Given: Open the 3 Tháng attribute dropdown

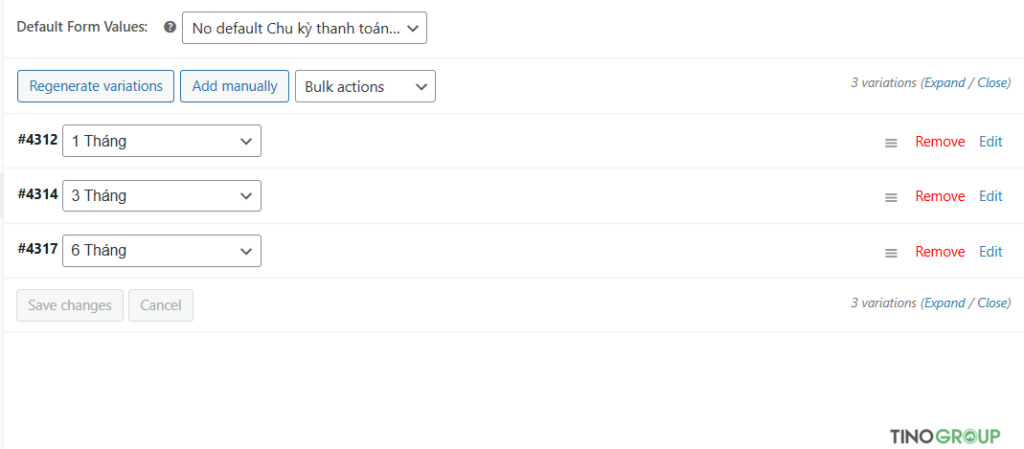Looking at the screenshot, I should pyautogui.click(x=161, y=196).
